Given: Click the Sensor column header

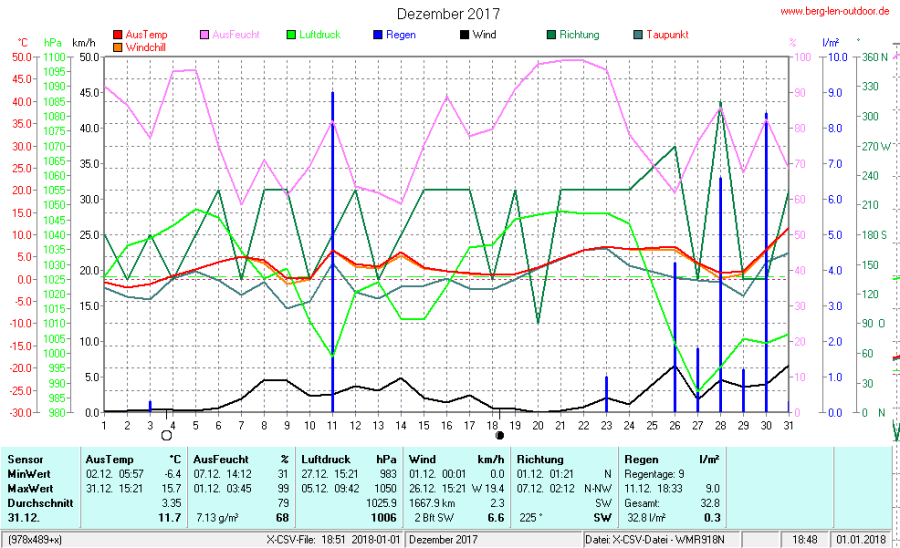Looking at the screenshot, I should (x=25, y=458).
